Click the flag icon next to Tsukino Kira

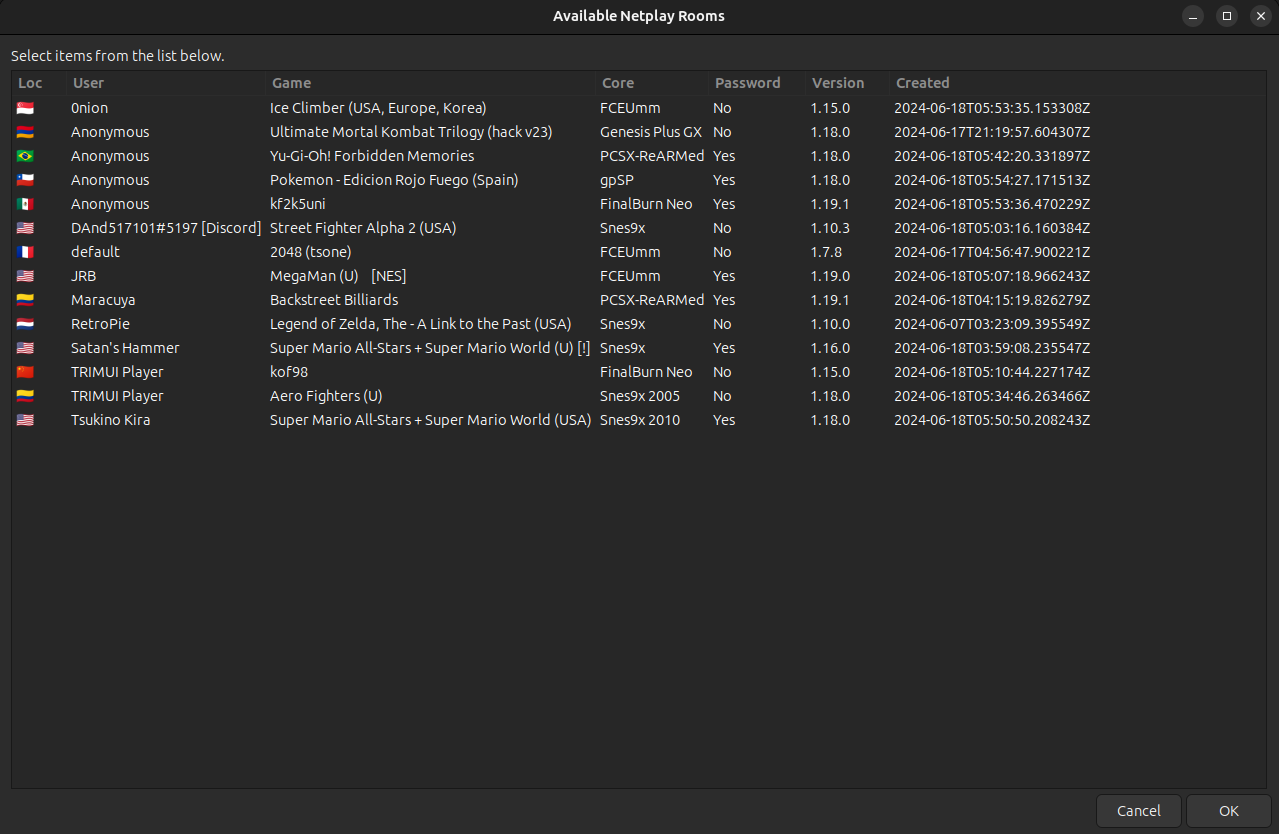[25, 420]
